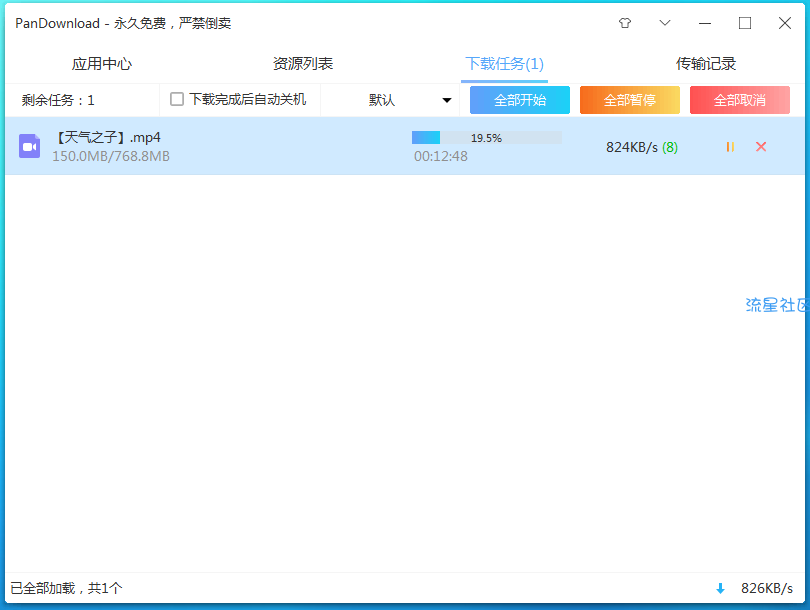This screenshot has width=810, height=610.
Task: Open the title bar dropdown menu chevron
Action: point(665,23)
